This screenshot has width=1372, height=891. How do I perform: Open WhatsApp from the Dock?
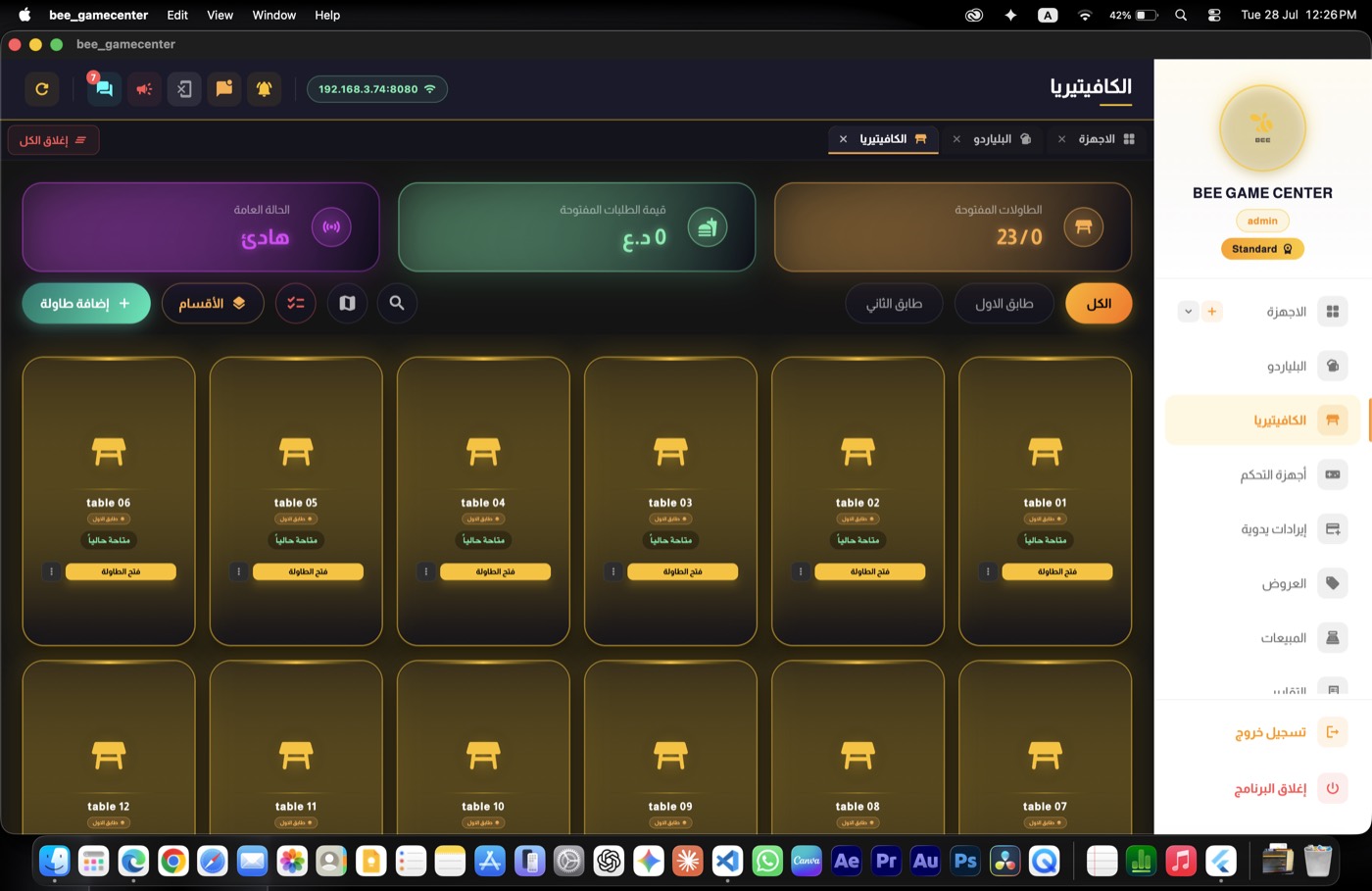point(767,861)
